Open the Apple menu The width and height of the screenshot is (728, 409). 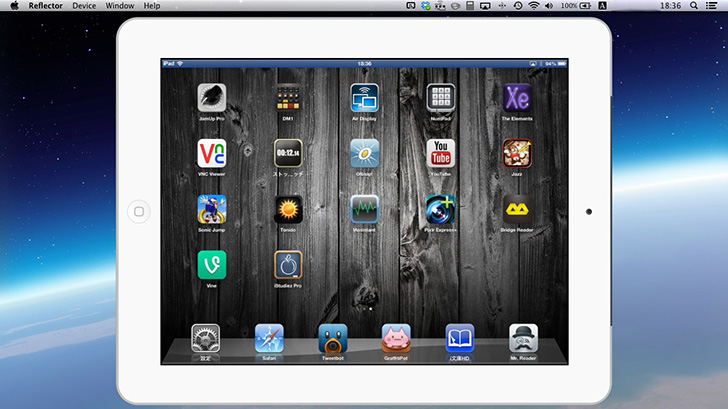coord(14,6)
